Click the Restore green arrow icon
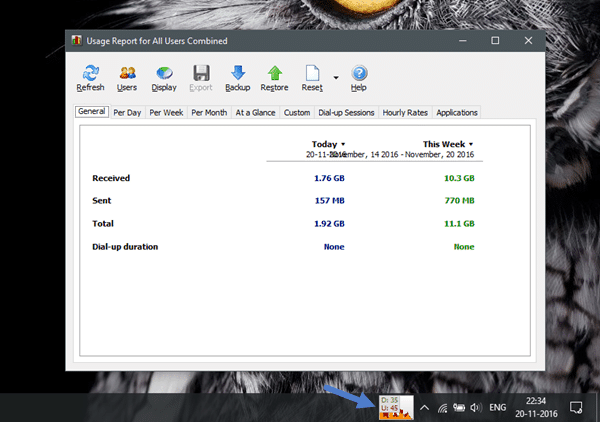Image resolution: width=600 pixels, height=422 pixels. (274, 73)
